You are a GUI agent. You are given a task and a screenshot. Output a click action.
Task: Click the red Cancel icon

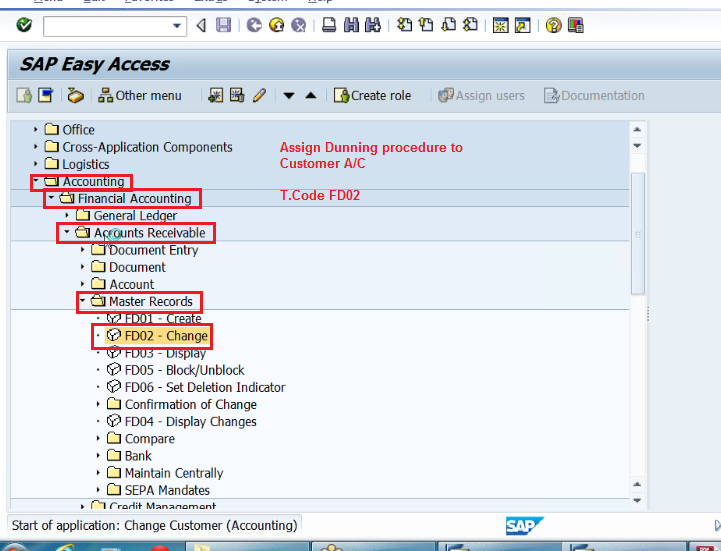(x=299, y=25)
